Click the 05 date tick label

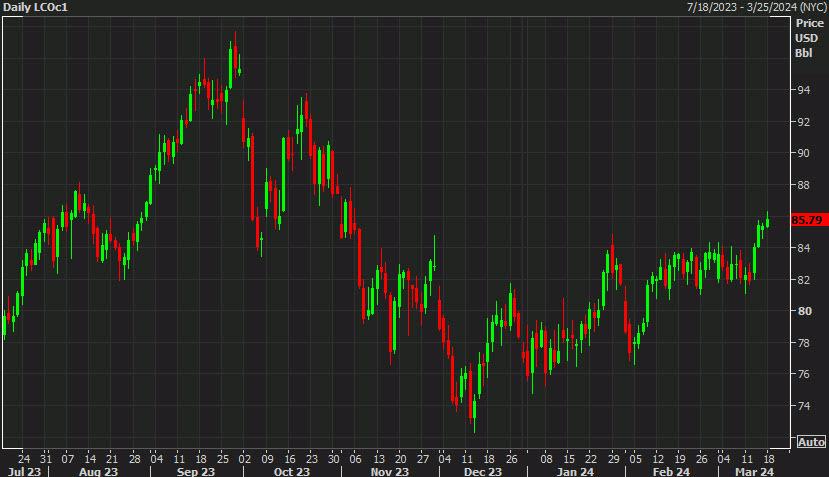click(x=635, y=458)
